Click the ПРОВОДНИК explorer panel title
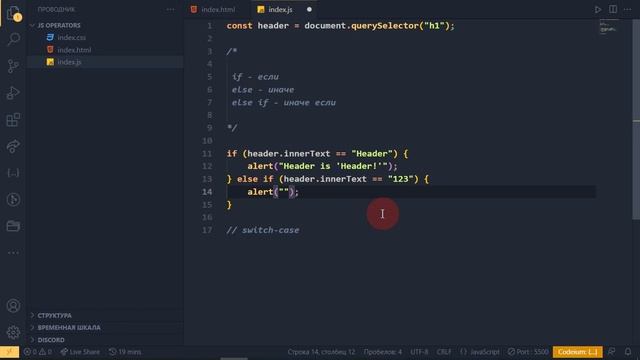 point(56,9)
